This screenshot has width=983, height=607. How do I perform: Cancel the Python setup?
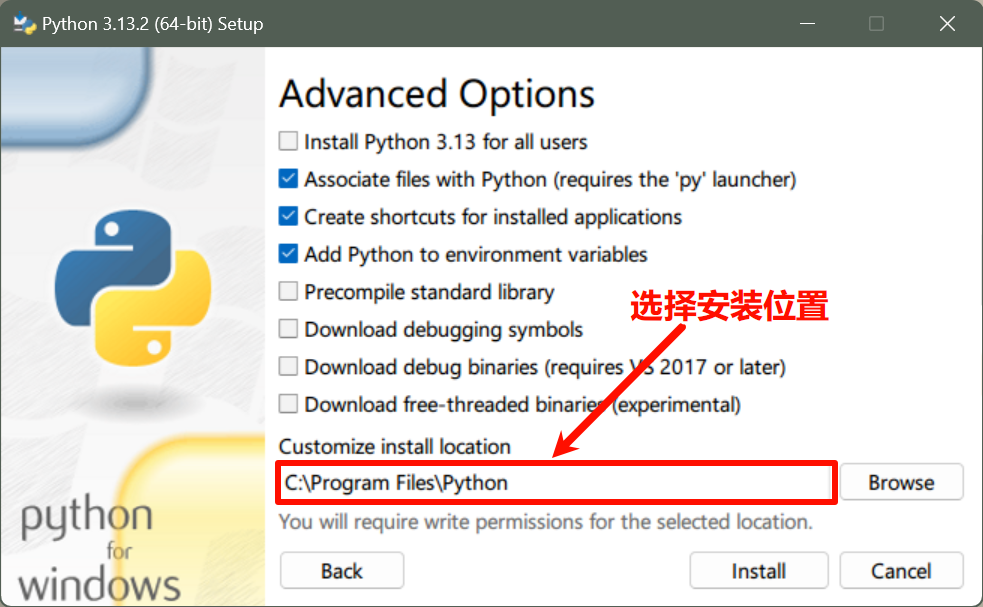[901, 571]
